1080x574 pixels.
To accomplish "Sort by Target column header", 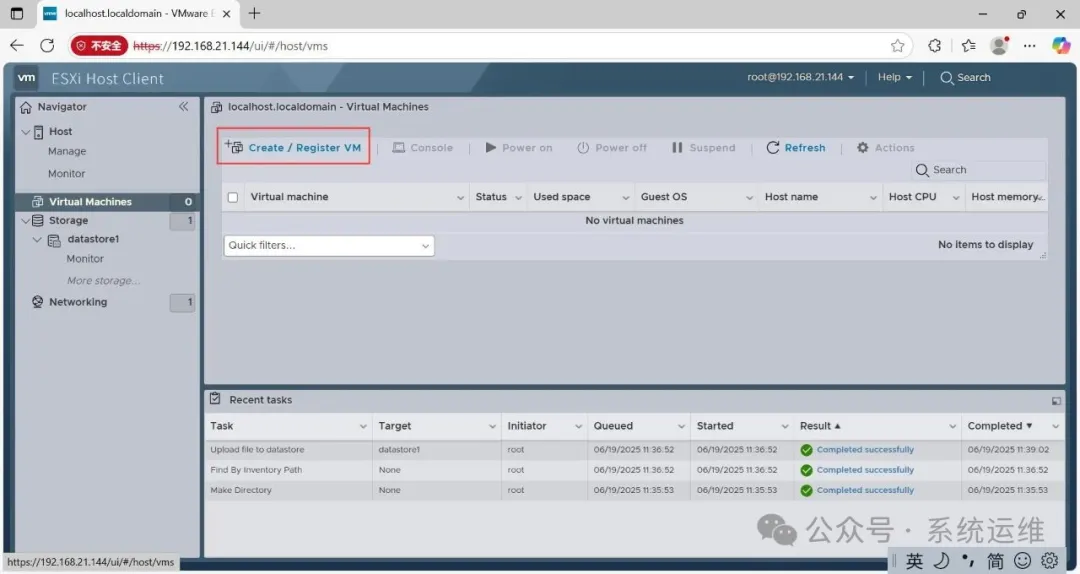I will pyautogui.click(x=395, y=426).
